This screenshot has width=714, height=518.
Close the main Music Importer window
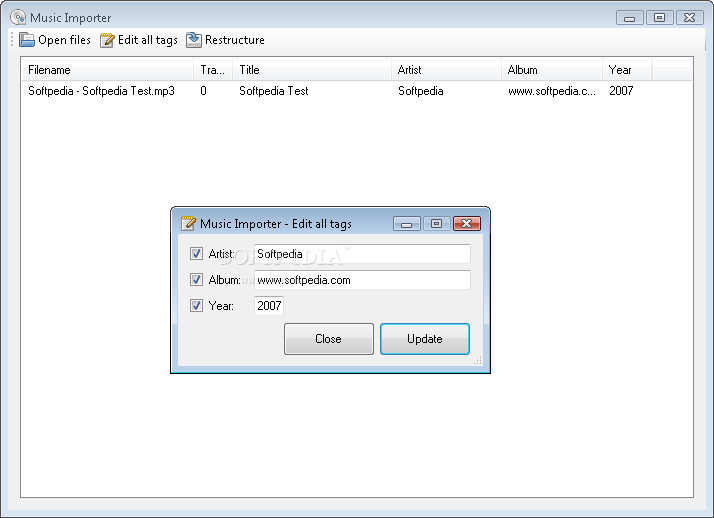pyautogui.click(x=690, y=18)
